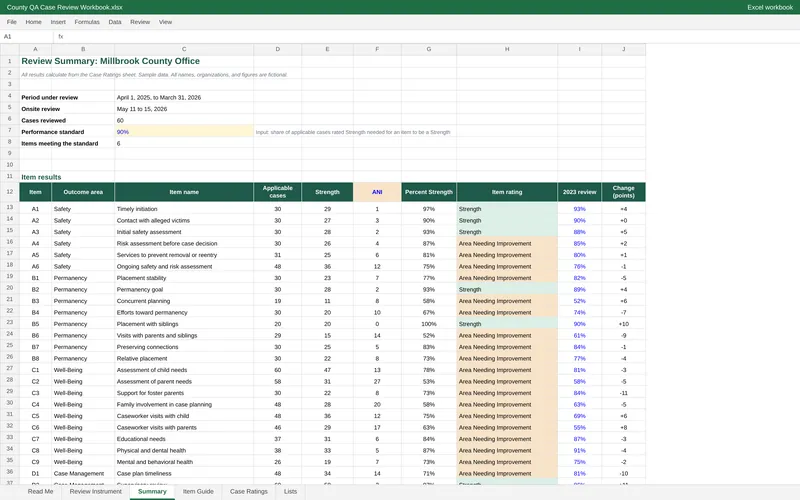800x500 pixels.
Task: Select row 12 header
Action: (10, 192)
